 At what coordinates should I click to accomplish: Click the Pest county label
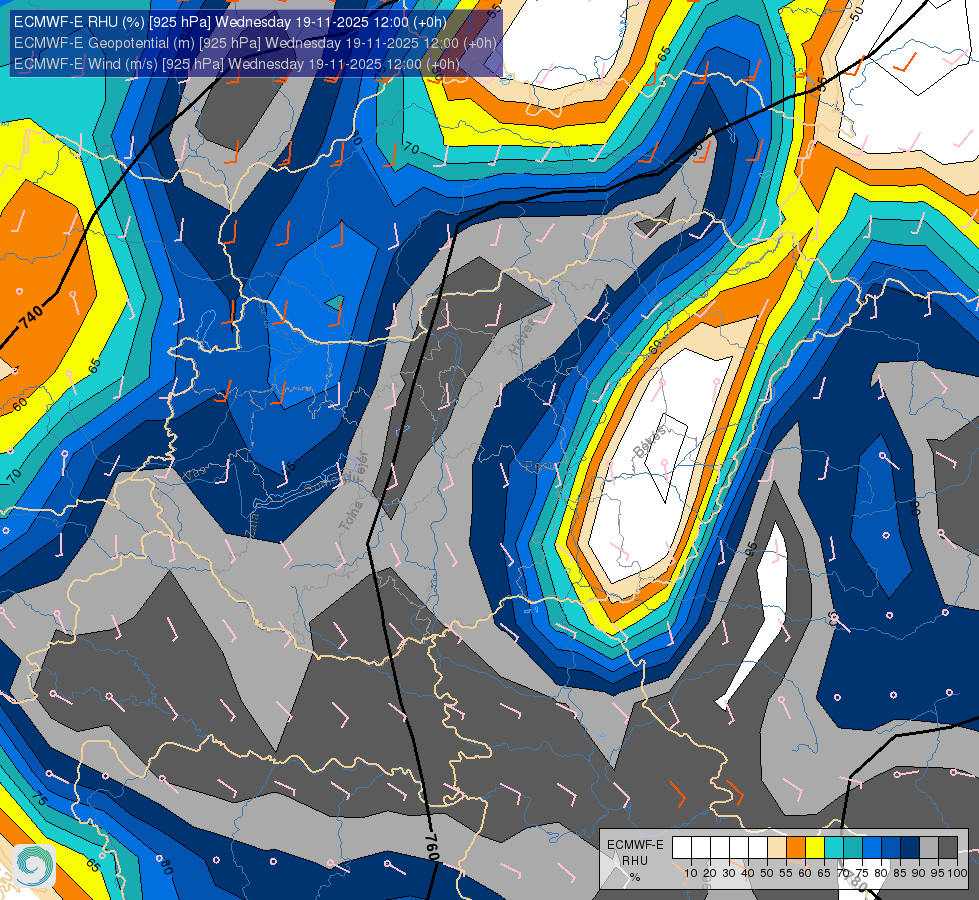pyautogui.click(x=541, y=467)
